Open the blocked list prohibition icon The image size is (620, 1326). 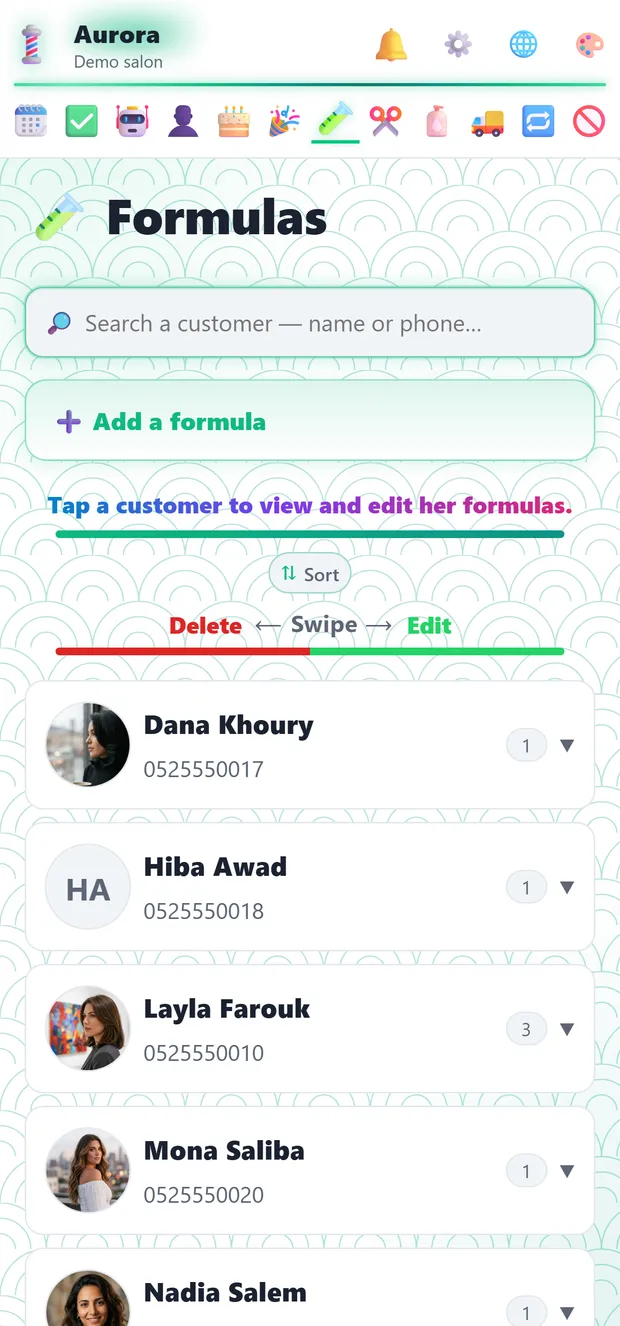589,121
